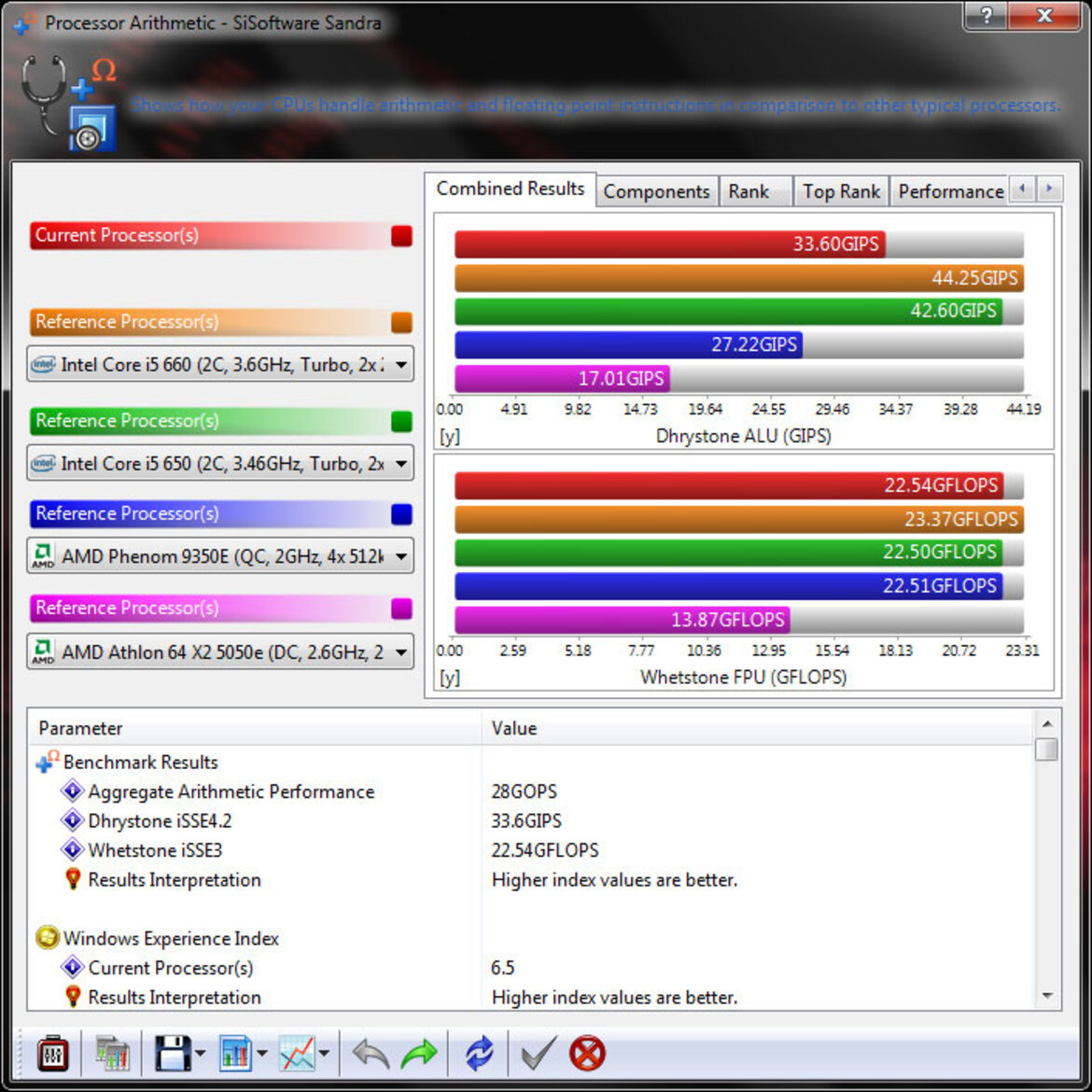Click Intel logo beside Core i5 650

(x=43, y=463)
